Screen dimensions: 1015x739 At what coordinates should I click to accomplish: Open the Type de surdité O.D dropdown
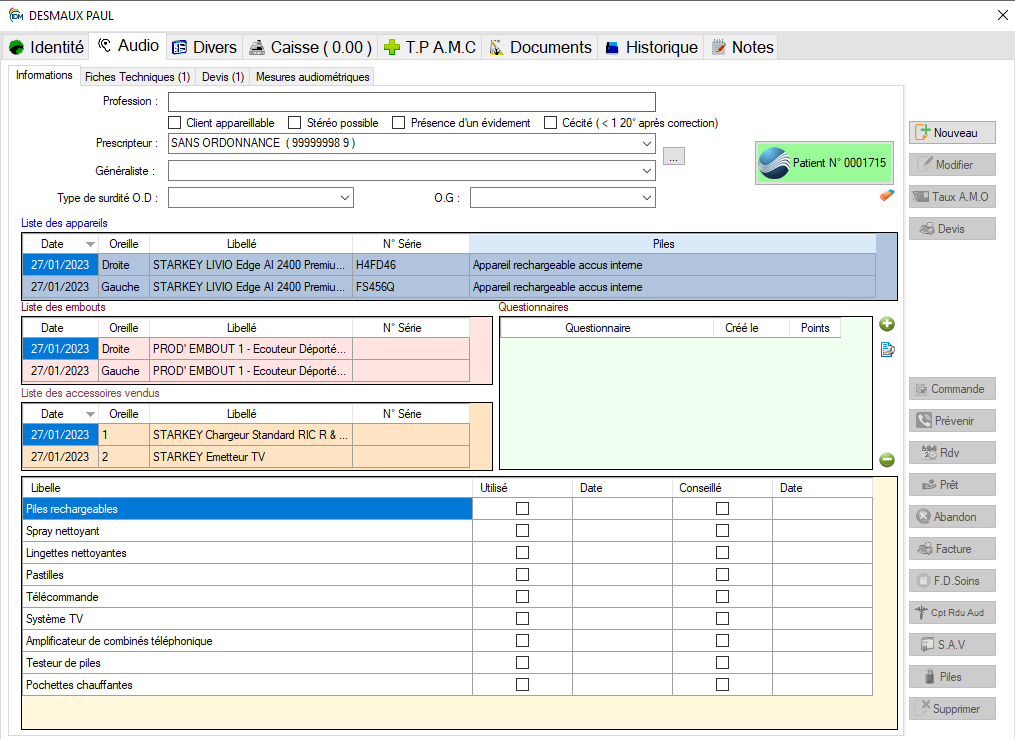345,198
